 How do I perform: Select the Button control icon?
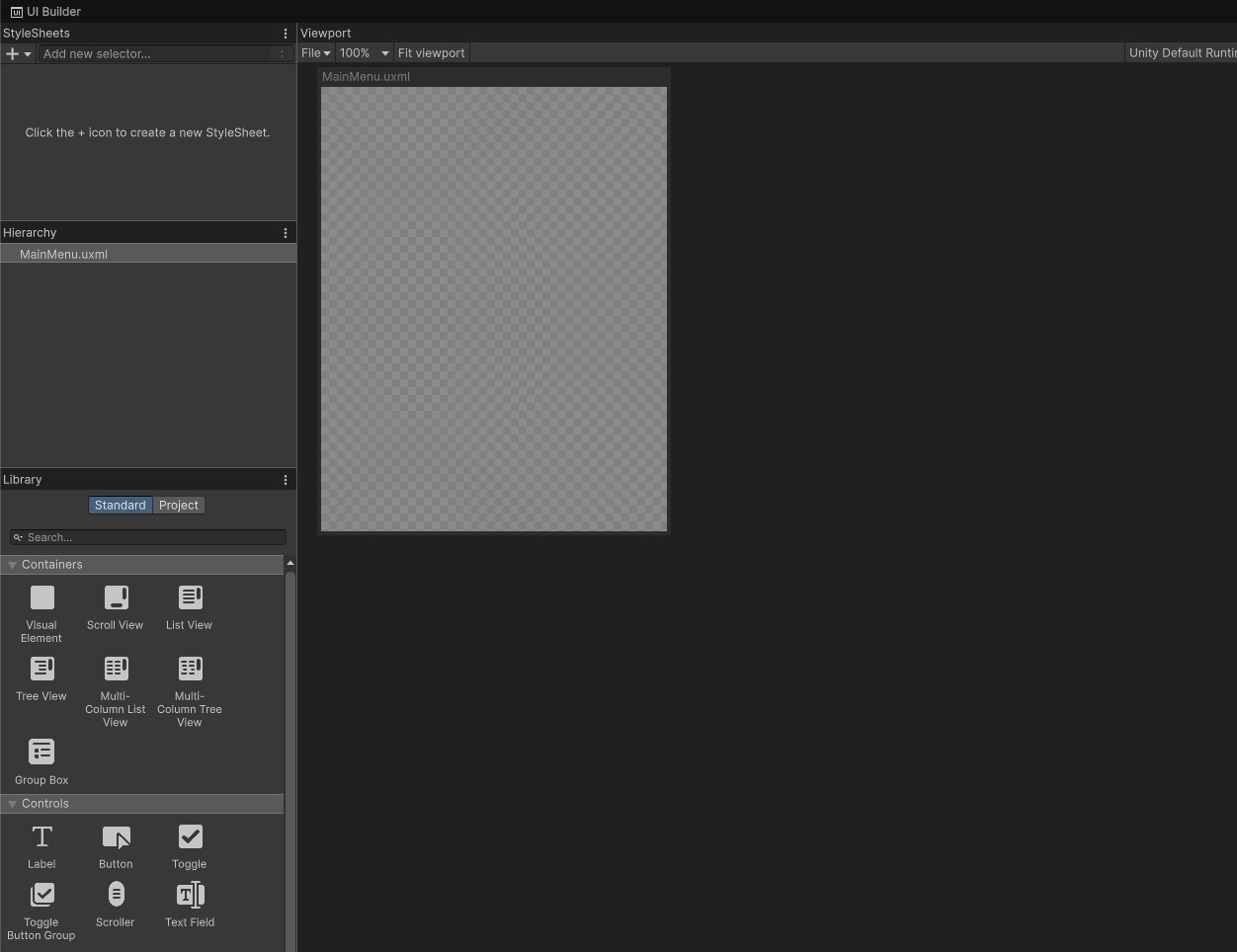click(116, 837)
